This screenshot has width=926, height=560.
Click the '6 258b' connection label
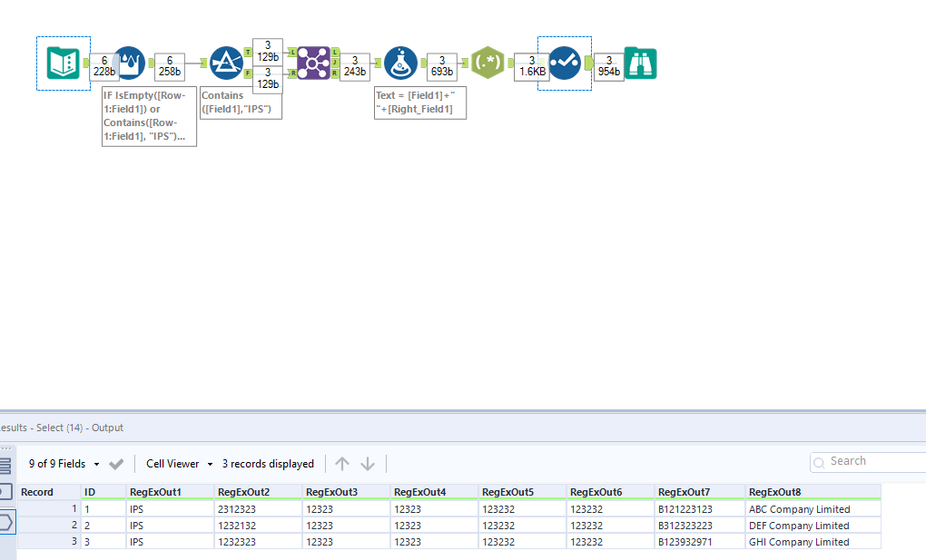169,67
